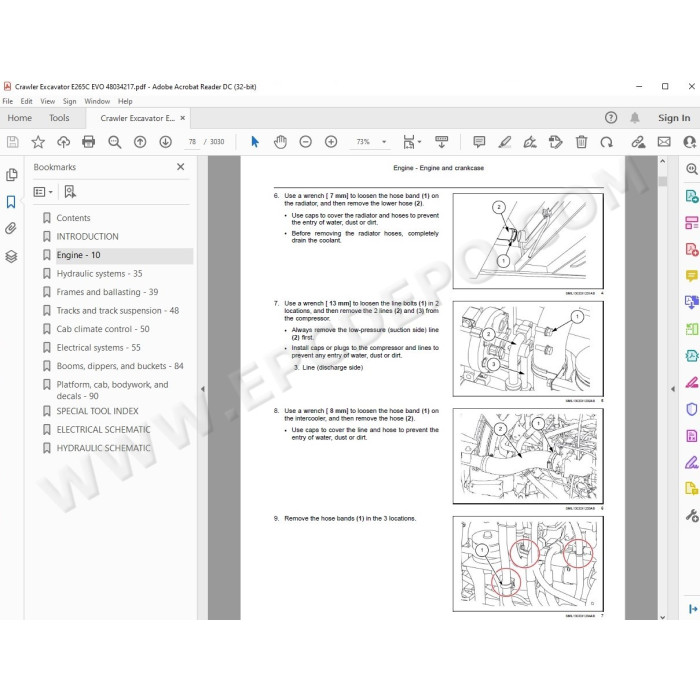This screenshot has height=700, width=700.
Task: Open Booms, dippers, and buckets - 84
Action: point(120,366)
